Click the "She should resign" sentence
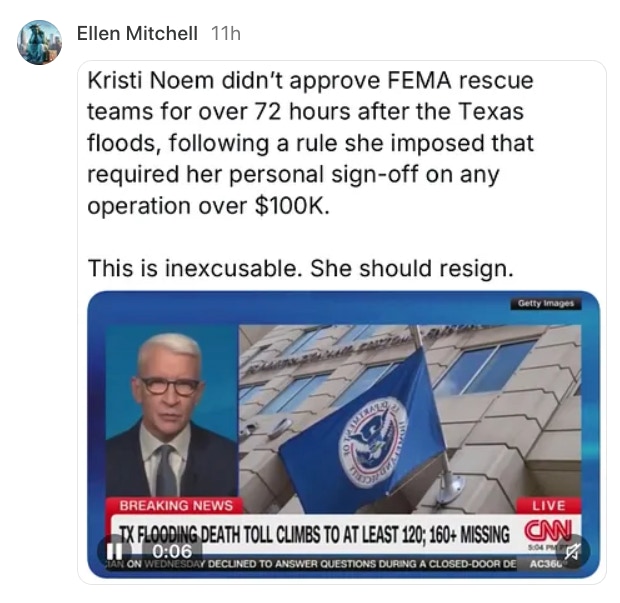This screenshot has height=603, width=620. [412, 268]
